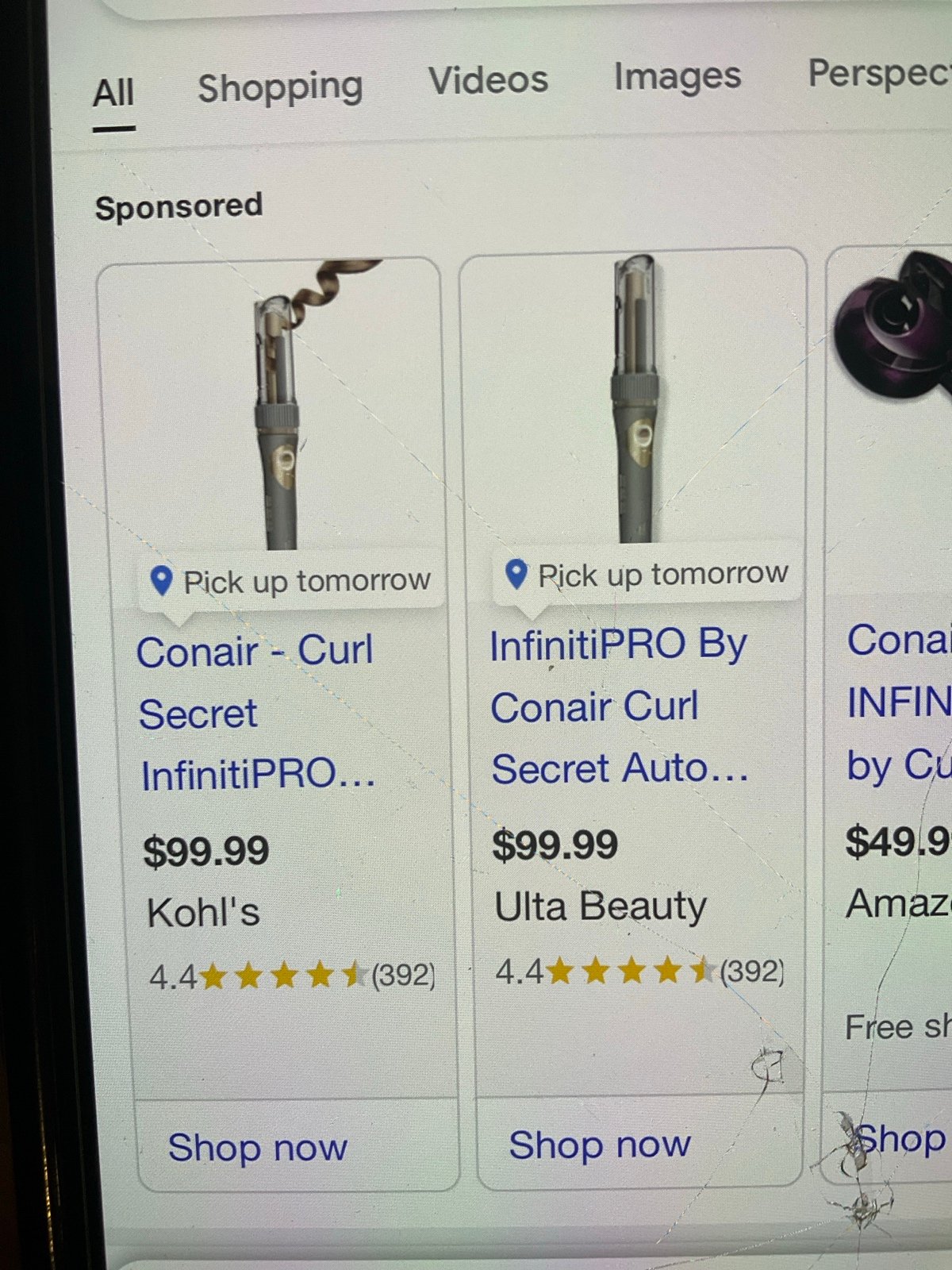
Task: Click Shop now on Ulta Beauty card
Action: 600,1145
